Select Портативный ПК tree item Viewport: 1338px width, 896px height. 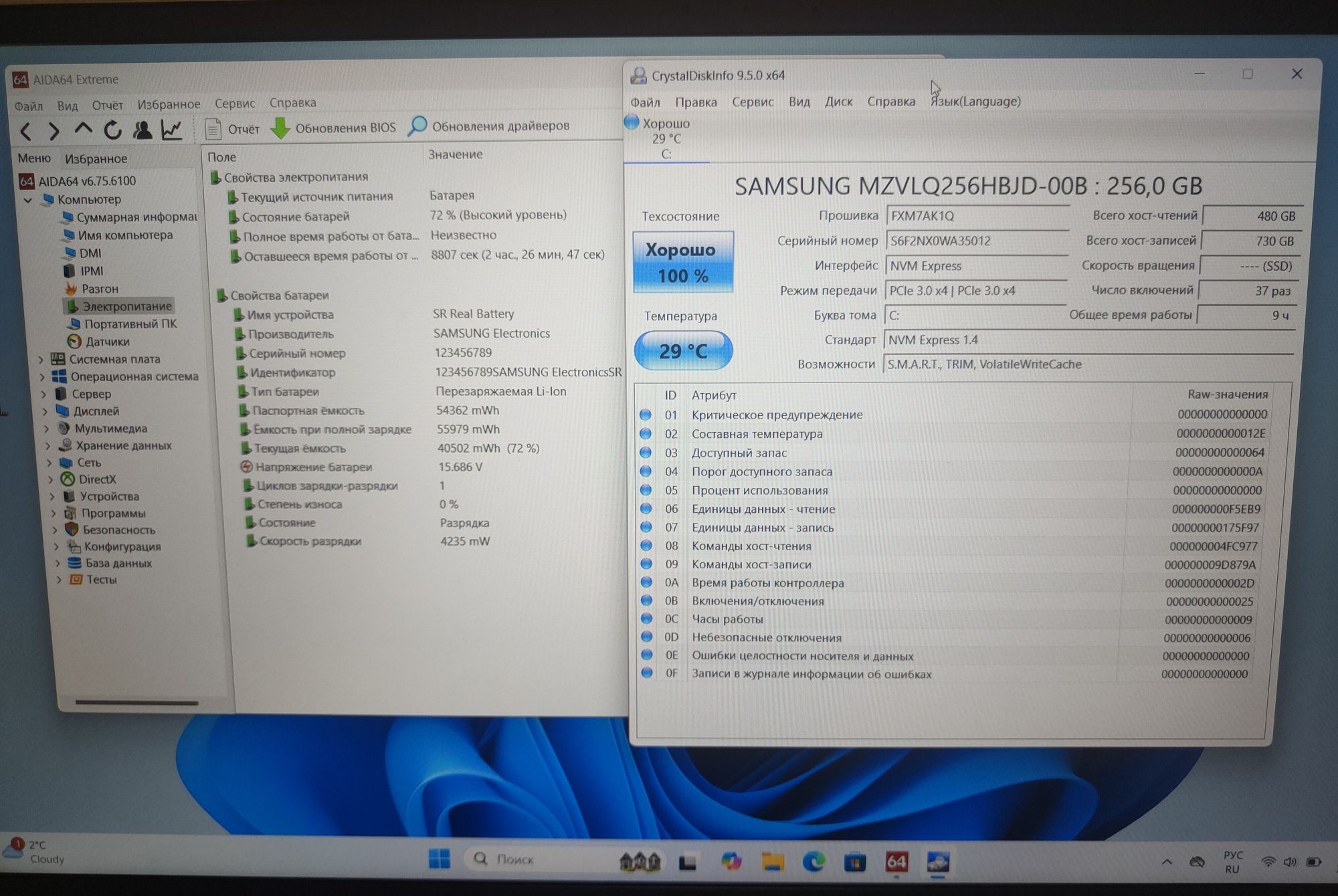(122, 324)
